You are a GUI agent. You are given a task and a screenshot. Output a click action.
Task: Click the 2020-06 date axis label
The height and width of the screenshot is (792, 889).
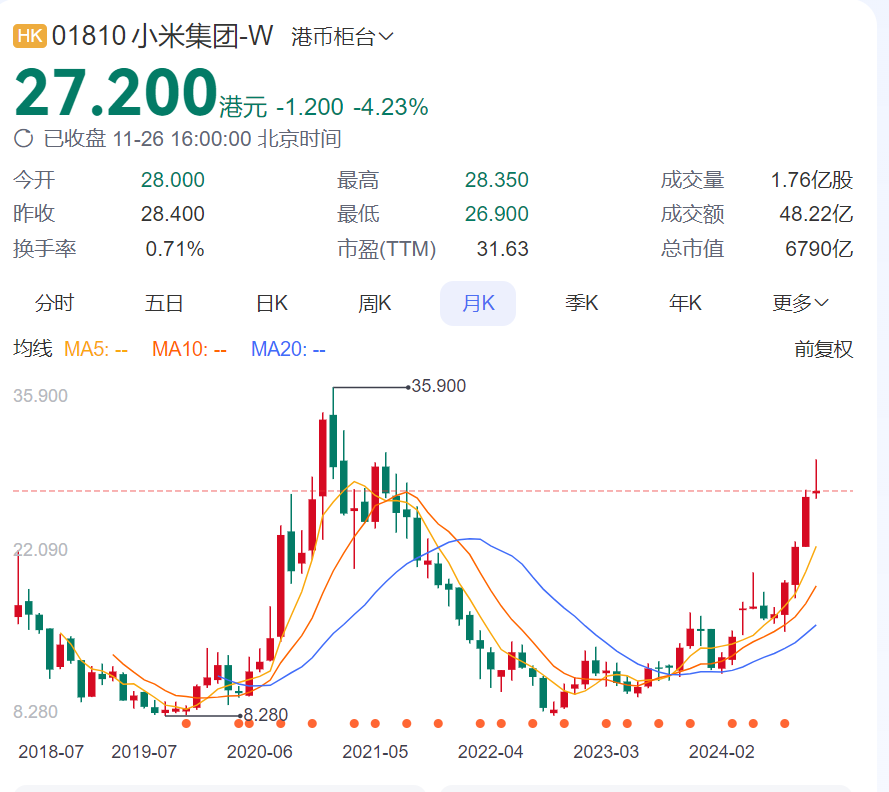[x=260, y=752]
